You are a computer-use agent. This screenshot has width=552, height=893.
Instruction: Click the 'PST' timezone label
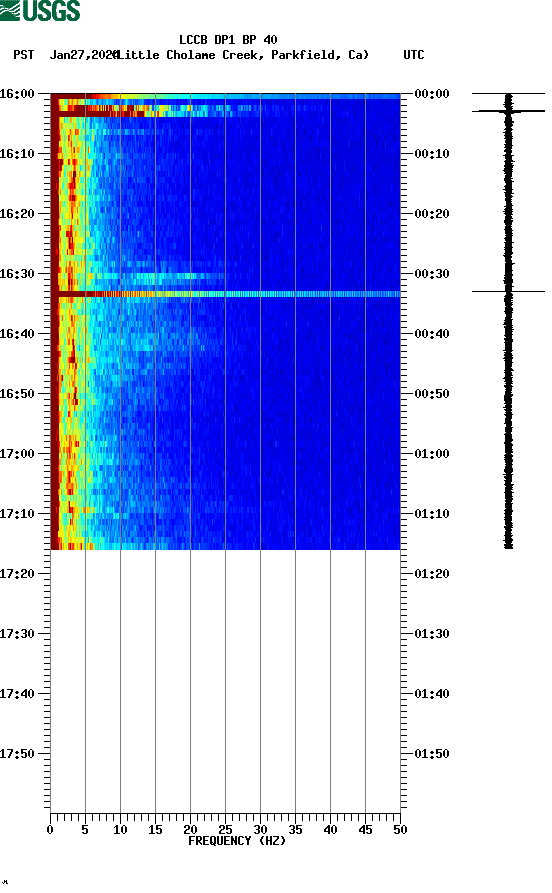pos(23,55)
